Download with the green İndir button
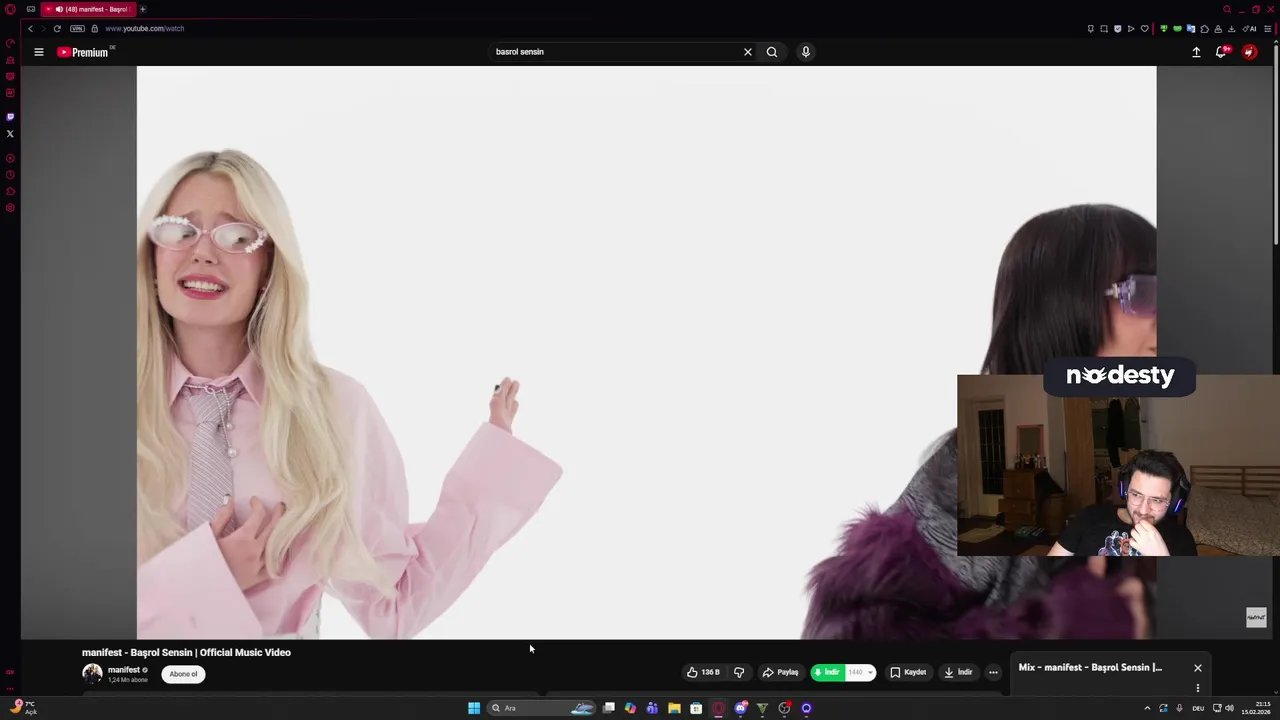 [x=826, y=672]
